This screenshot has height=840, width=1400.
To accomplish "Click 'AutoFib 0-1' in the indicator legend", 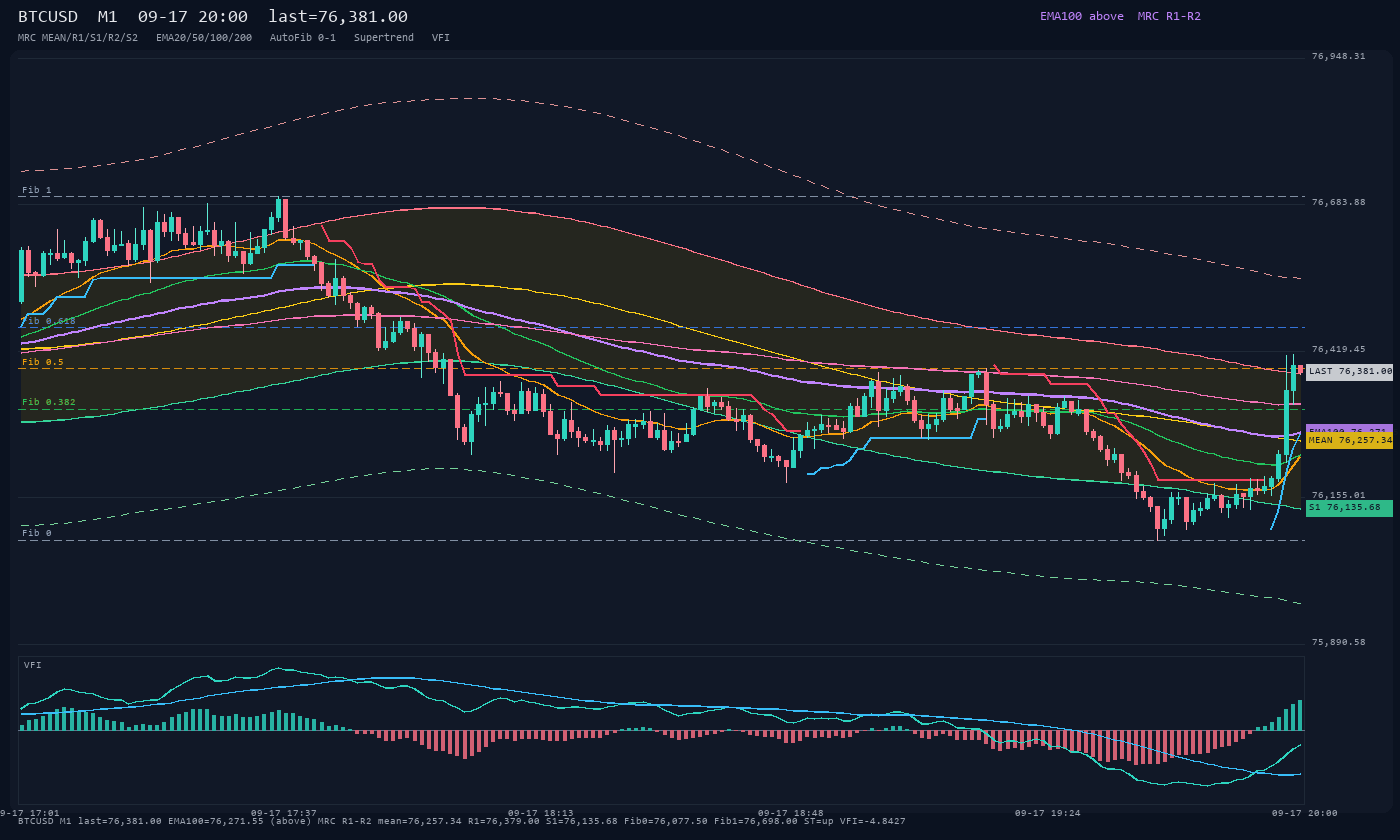I will click(x=303, y=37).
